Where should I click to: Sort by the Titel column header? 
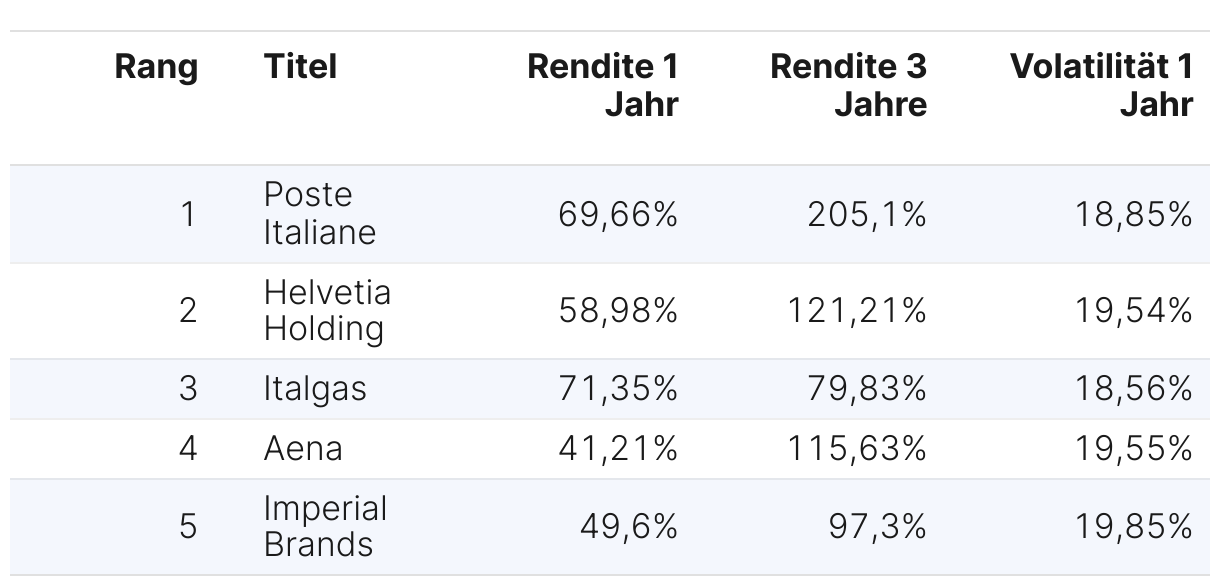300,68
